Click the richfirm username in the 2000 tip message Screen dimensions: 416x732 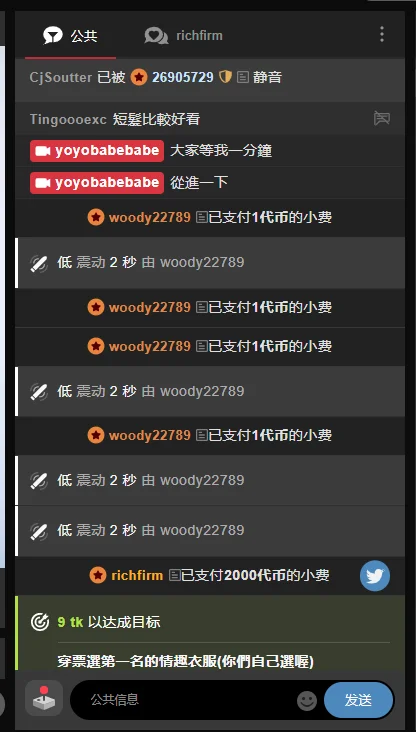pyautogui.click(x=137, y=575)
